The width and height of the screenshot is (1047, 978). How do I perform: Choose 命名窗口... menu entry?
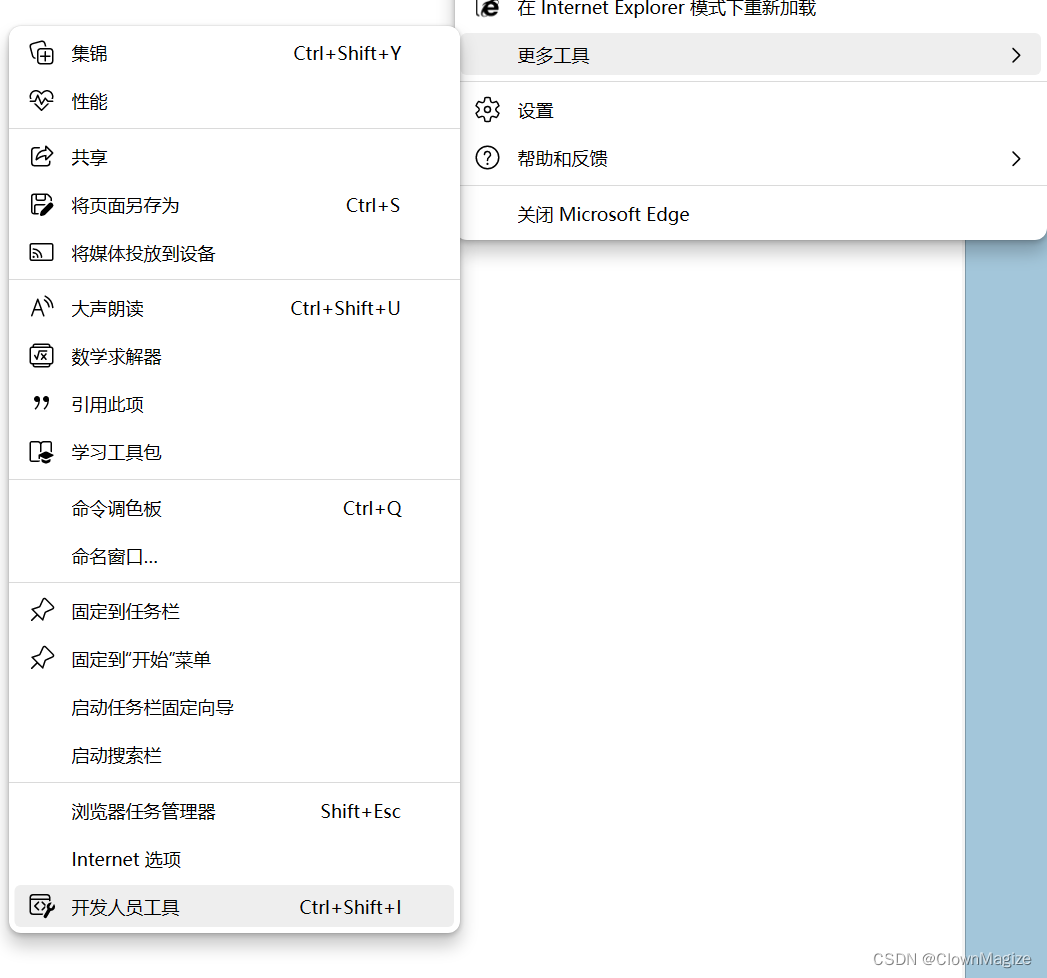[x=234, y=557]
